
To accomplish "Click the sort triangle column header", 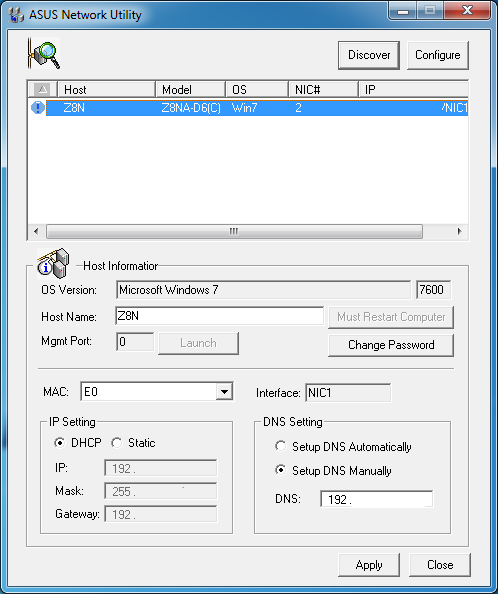I will click(x=42, y=89).
